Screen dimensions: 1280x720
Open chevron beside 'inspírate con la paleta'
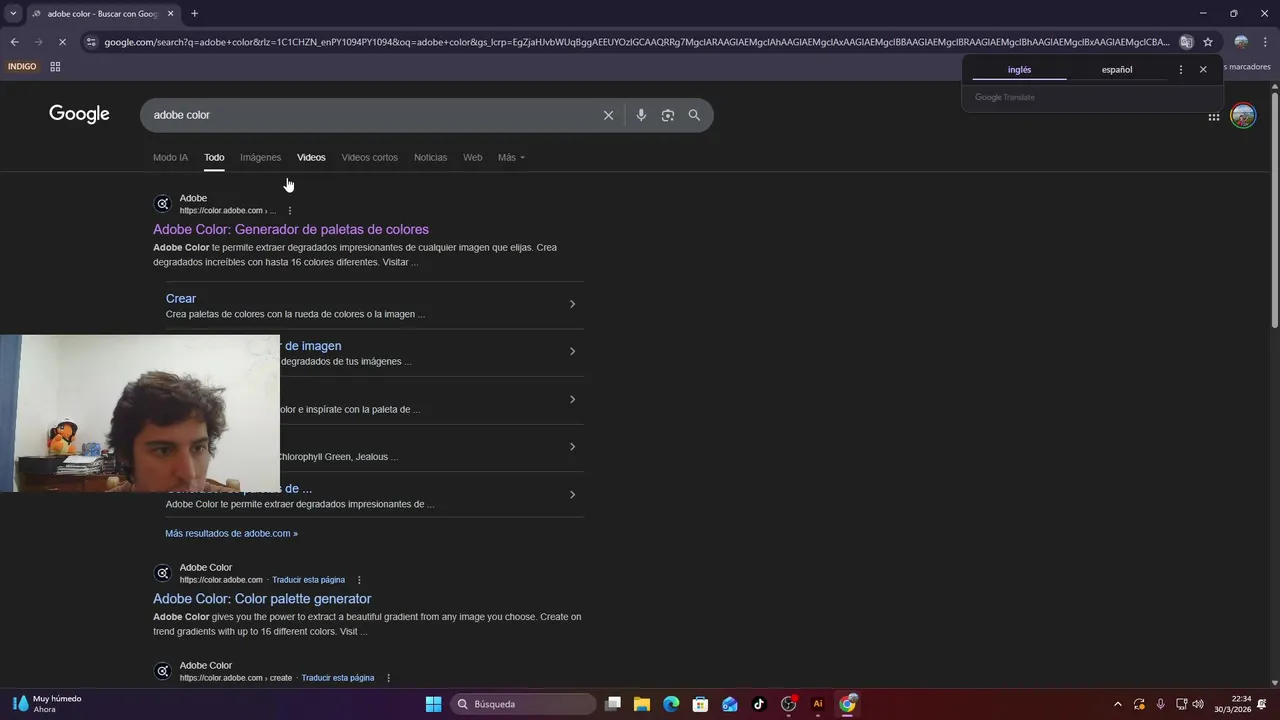(572, 399)
